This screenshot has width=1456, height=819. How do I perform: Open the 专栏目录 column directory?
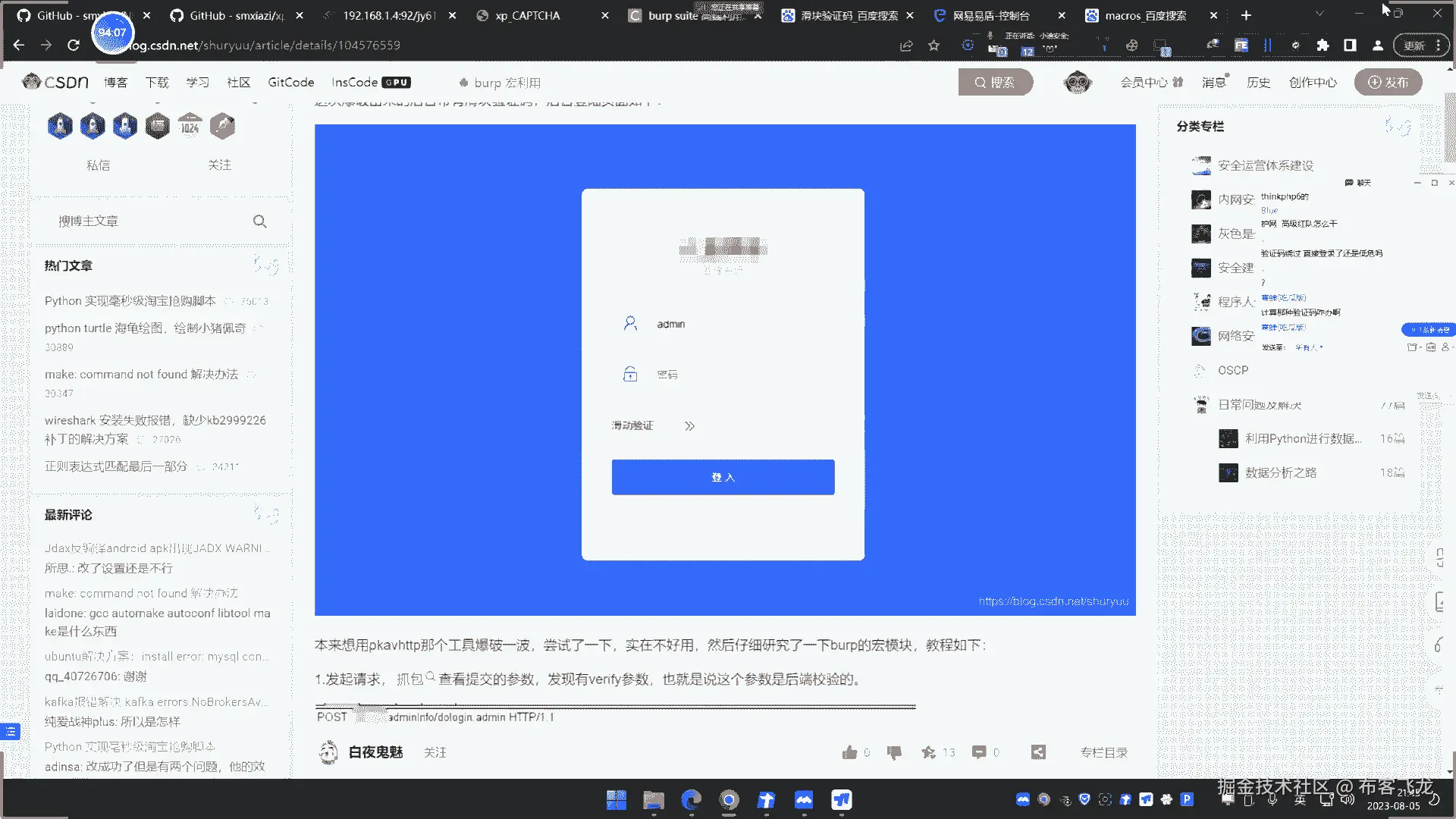tap(1103, 752)
